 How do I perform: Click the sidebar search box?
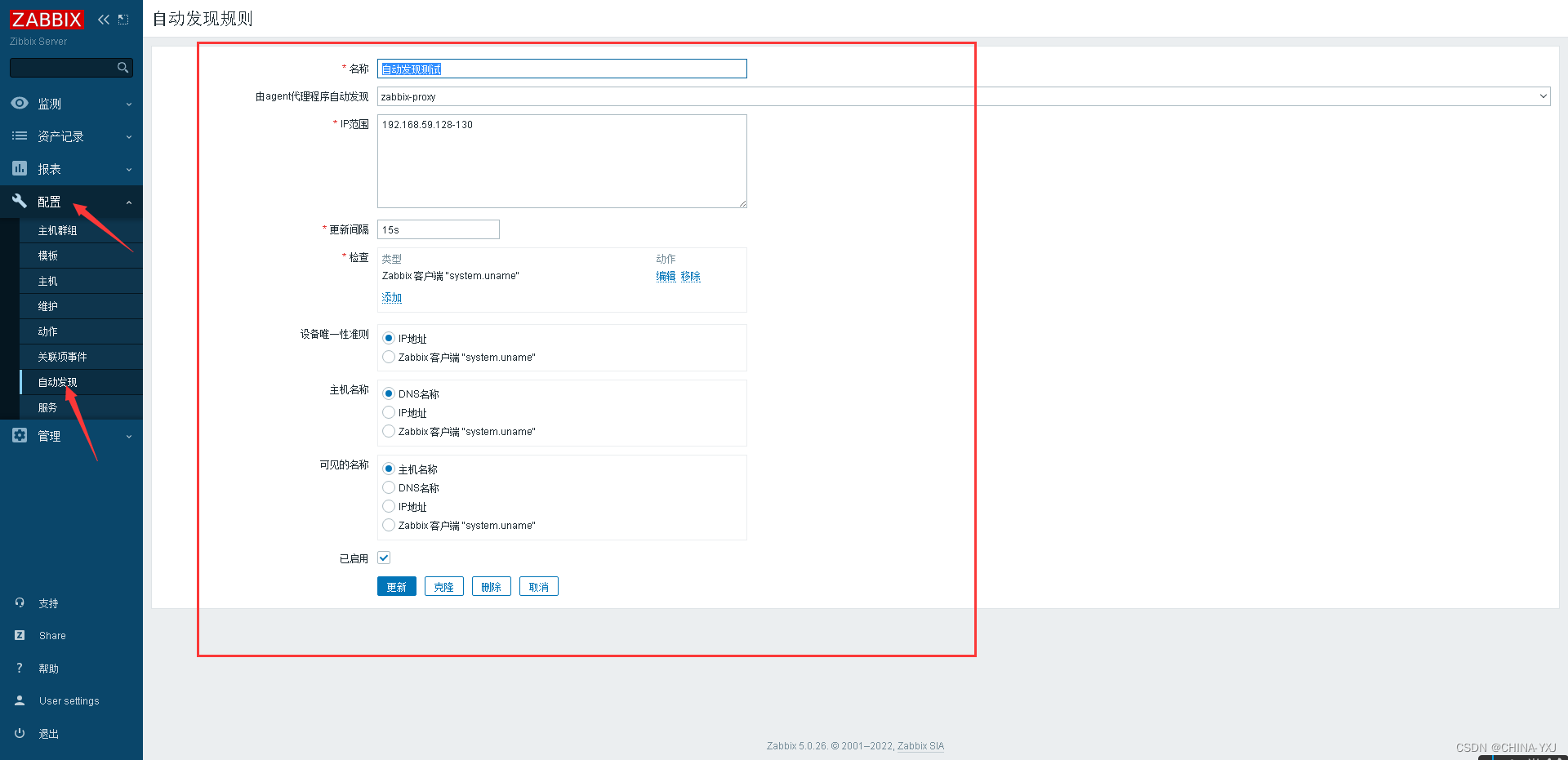[71, 68]
